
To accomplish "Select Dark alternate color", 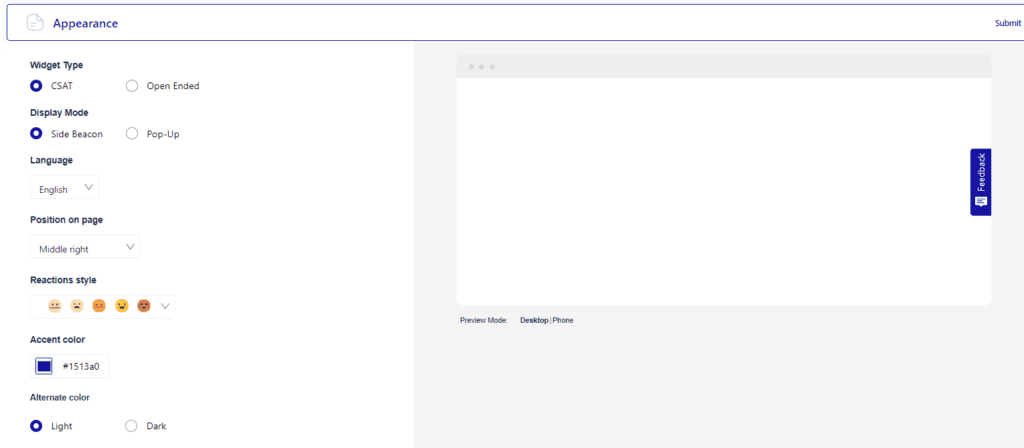I will pyautogui.click(x=131, y=426).
